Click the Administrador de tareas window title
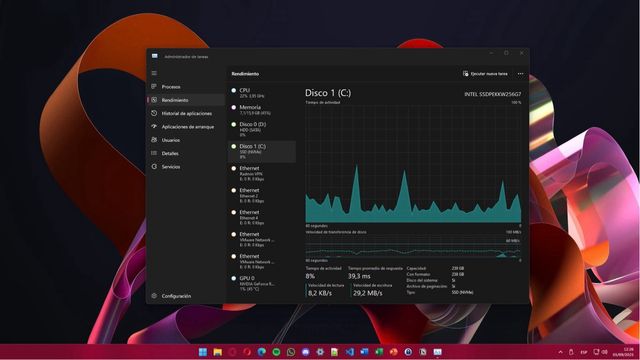 186,57
